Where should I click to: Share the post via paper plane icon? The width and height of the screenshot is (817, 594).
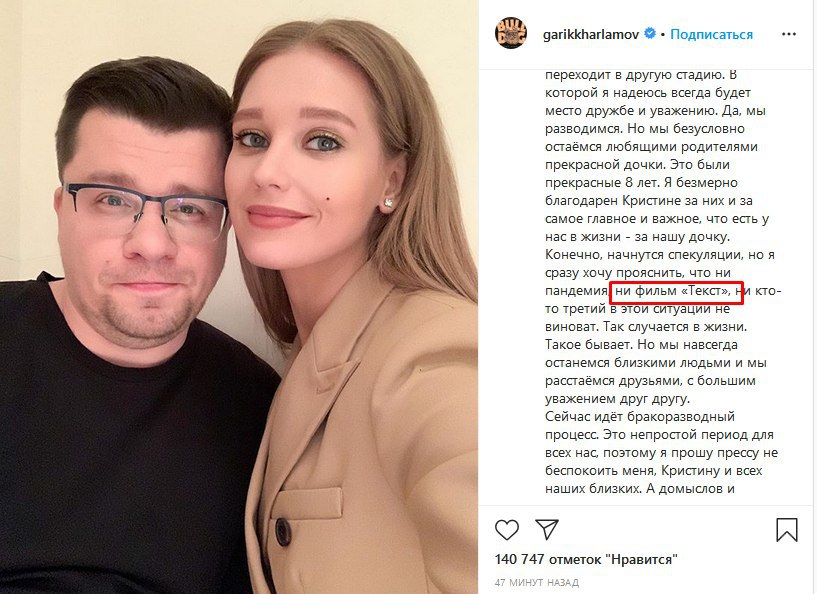(547, 529)
